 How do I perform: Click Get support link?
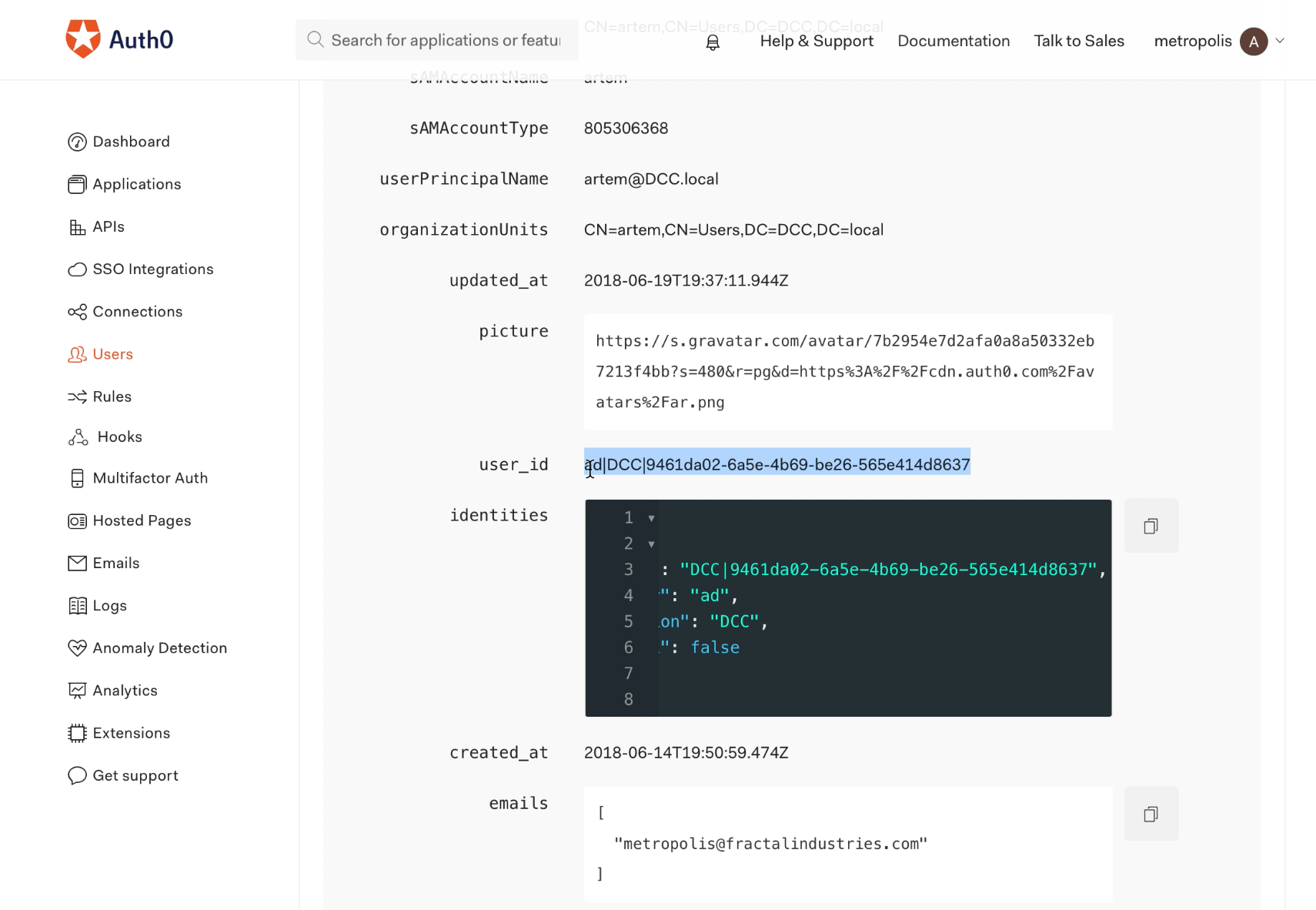(135, 775)
